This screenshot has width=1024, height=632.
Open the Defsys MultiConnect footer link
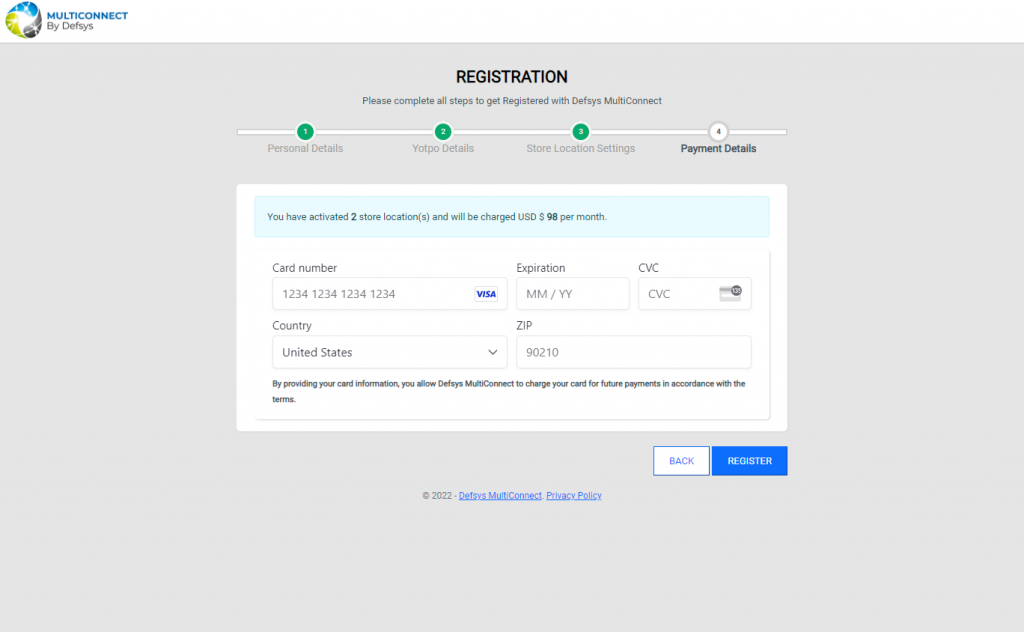(x=500, y=496)
